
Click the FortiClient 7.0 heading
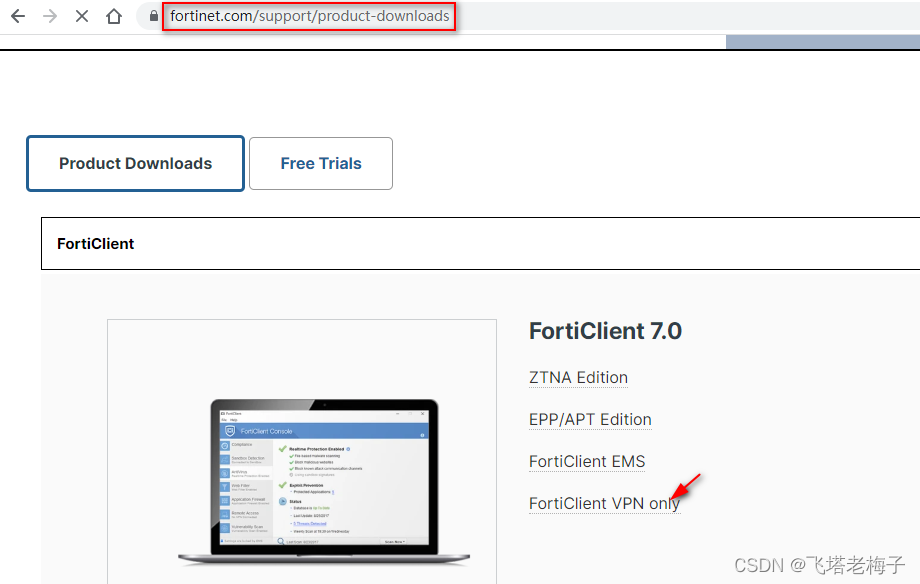coord(606,331)
